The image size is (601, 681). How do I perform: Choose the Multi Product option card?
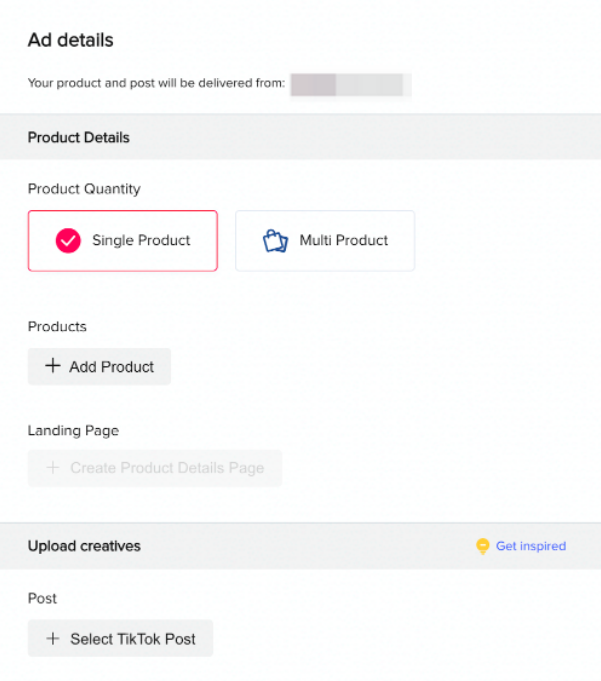[325, 241]
